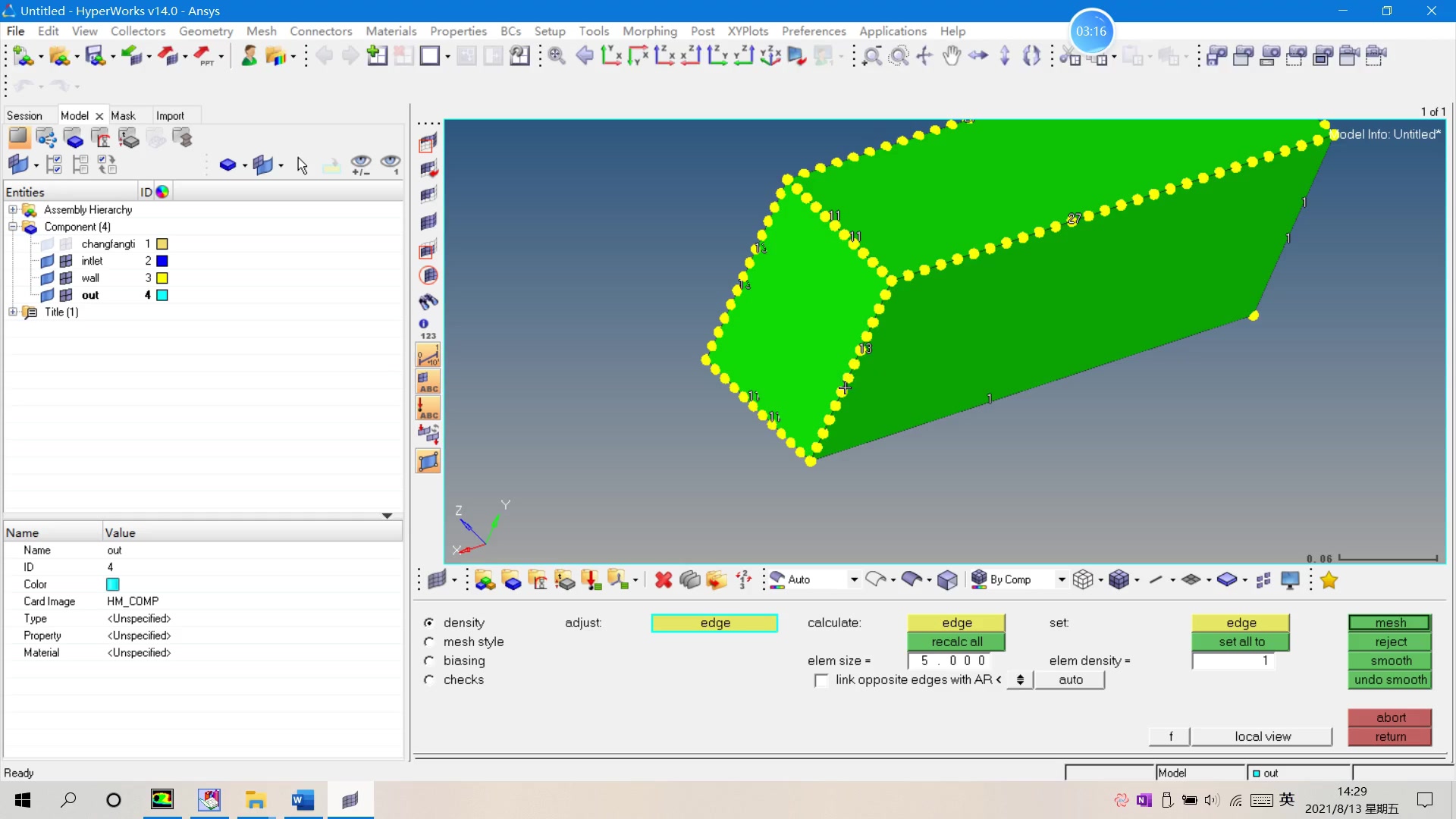The image size is (1456, 819).
Task: Open the Auto selection mode dropdown
Action: click(854, 580)
